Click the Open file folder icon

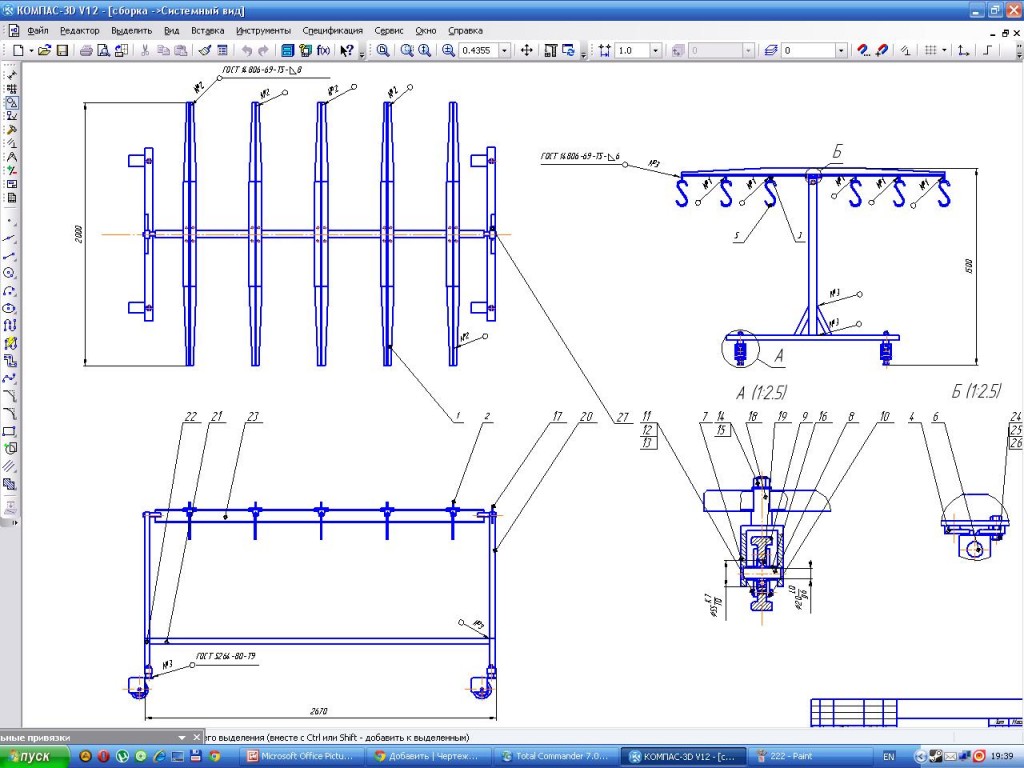(x=45, y=50)
